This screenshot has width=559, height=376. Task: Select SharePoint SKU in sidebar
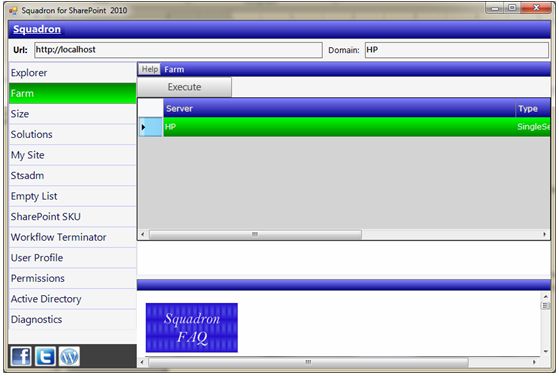(72, 217)
